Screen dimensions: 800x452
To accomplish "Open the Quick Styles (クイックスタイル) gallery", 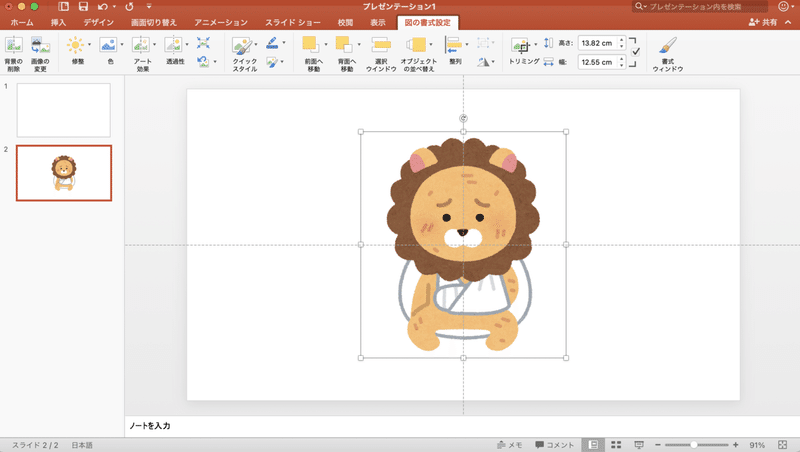I will click(x=242, y=46).
